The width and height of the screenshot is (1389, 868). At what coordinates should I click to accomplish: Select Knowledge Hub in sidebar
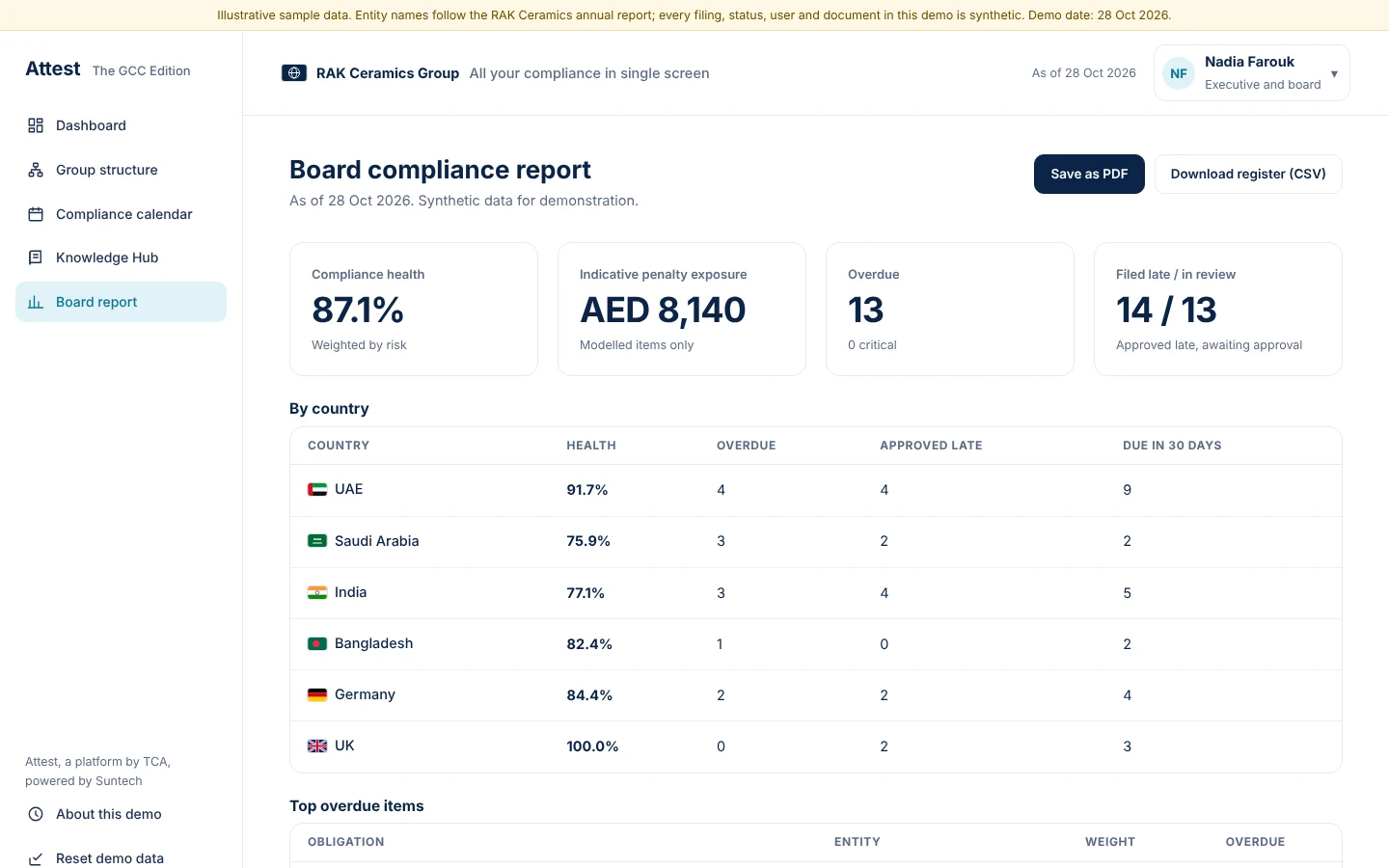pos(121,258)
